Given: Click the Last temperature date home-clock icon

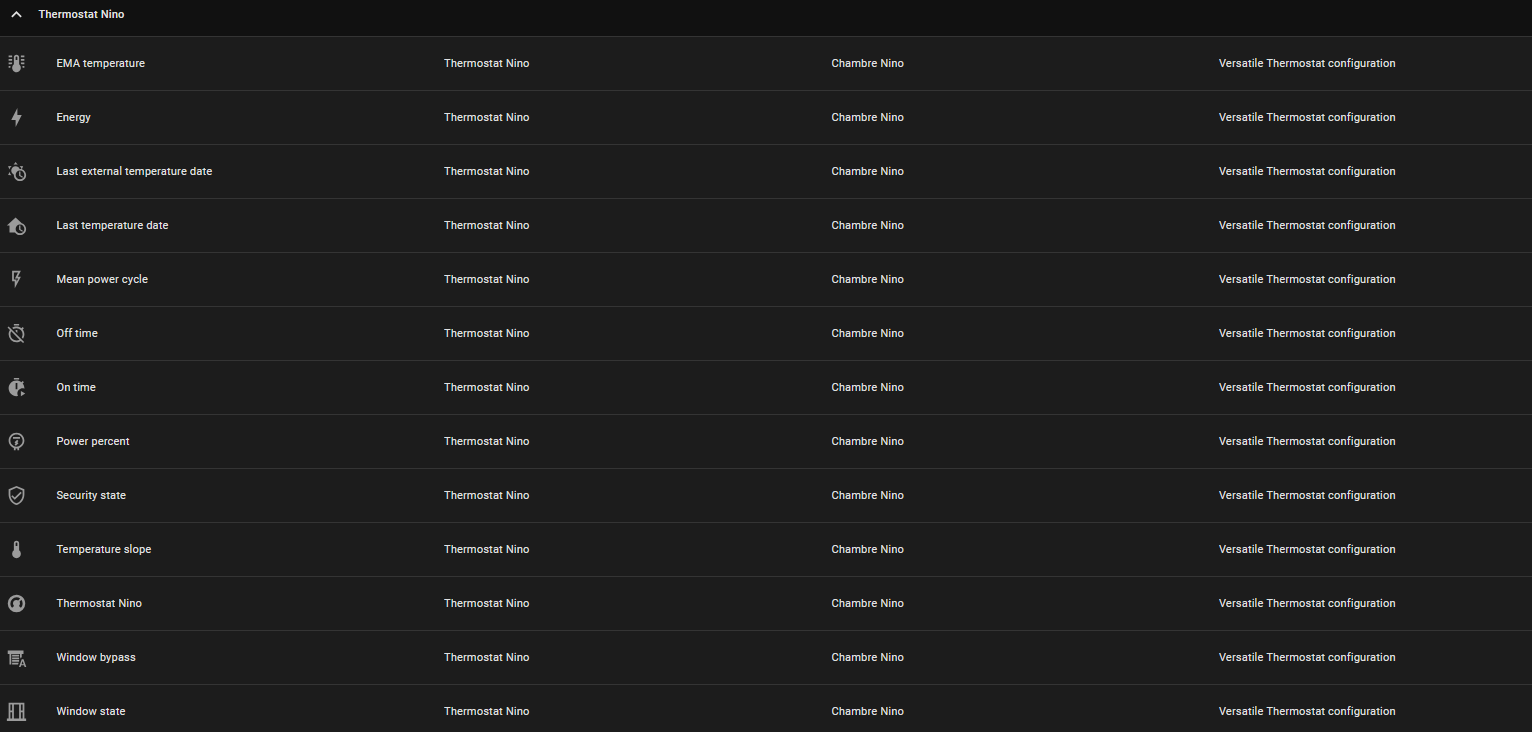Looking at the screenshot, I should click(16, 225).
